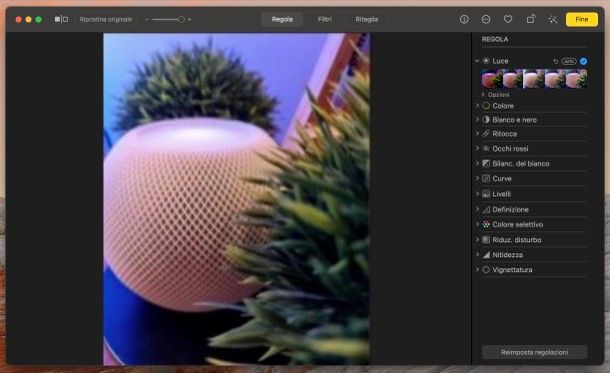Expand the Colore selettivo chevron

point(477,224)
